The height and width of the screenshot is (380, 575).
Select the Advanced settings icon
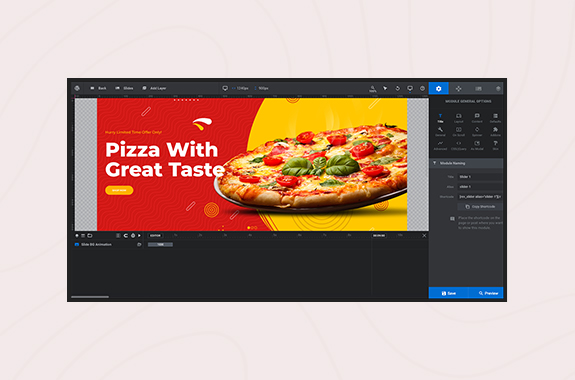440,146
